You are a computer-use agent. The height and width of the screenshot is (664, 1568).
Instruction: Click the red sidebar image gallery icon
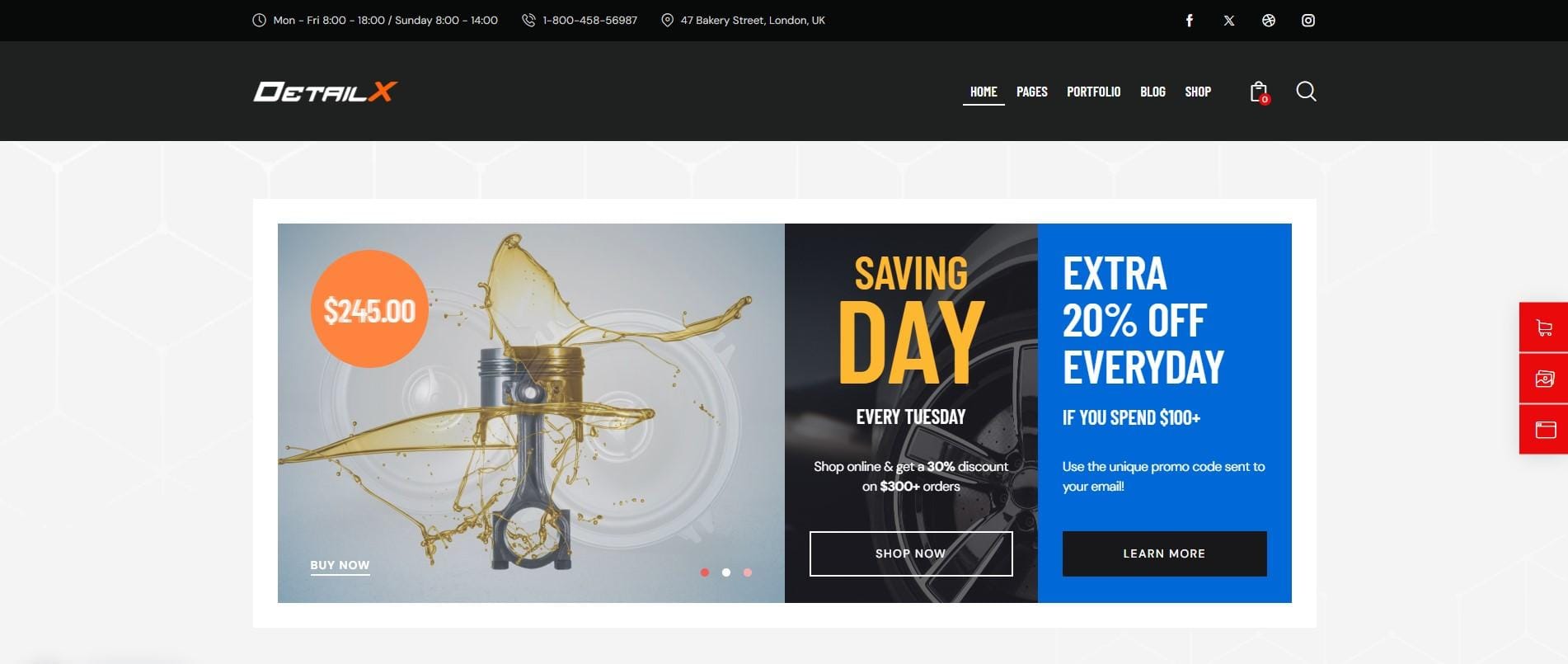[1544, 379]
